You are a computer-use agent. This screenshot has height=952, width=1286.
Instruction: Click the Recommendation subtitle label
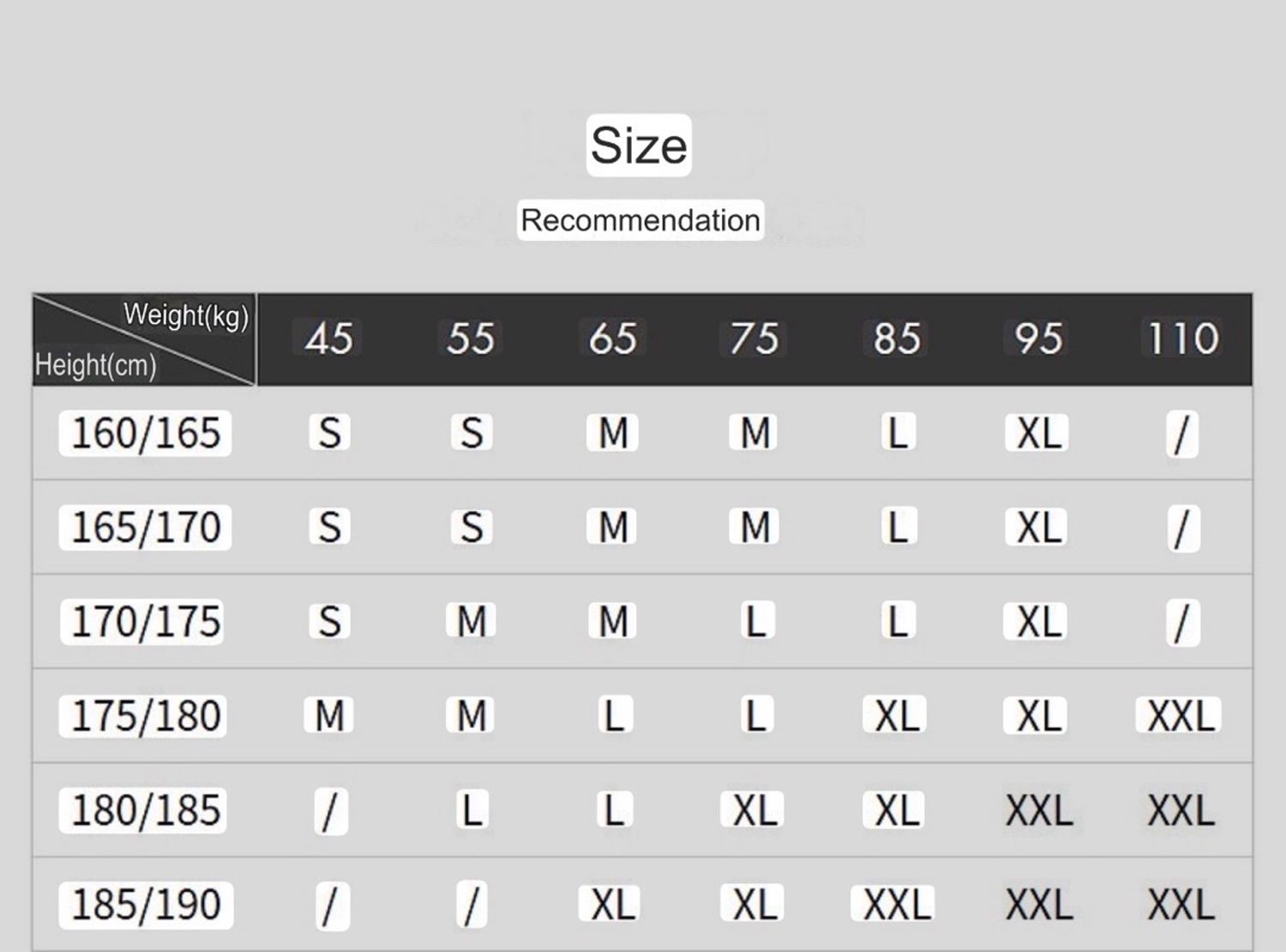pos(640,220)
